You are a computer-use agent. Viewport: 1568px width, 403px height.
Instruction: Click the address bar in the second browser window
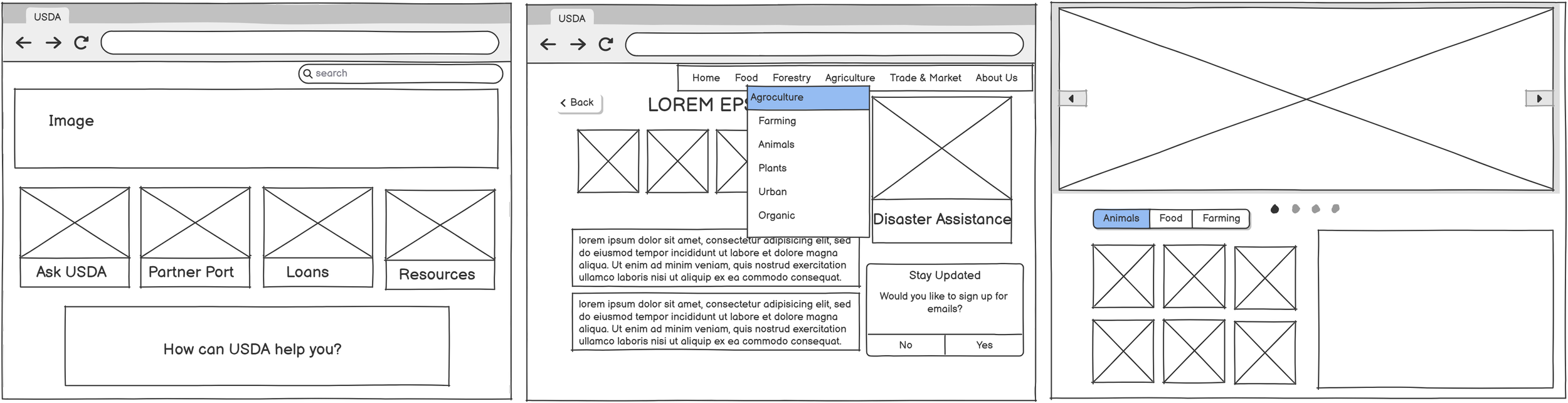pyautogui.click(x=824, y=44)
